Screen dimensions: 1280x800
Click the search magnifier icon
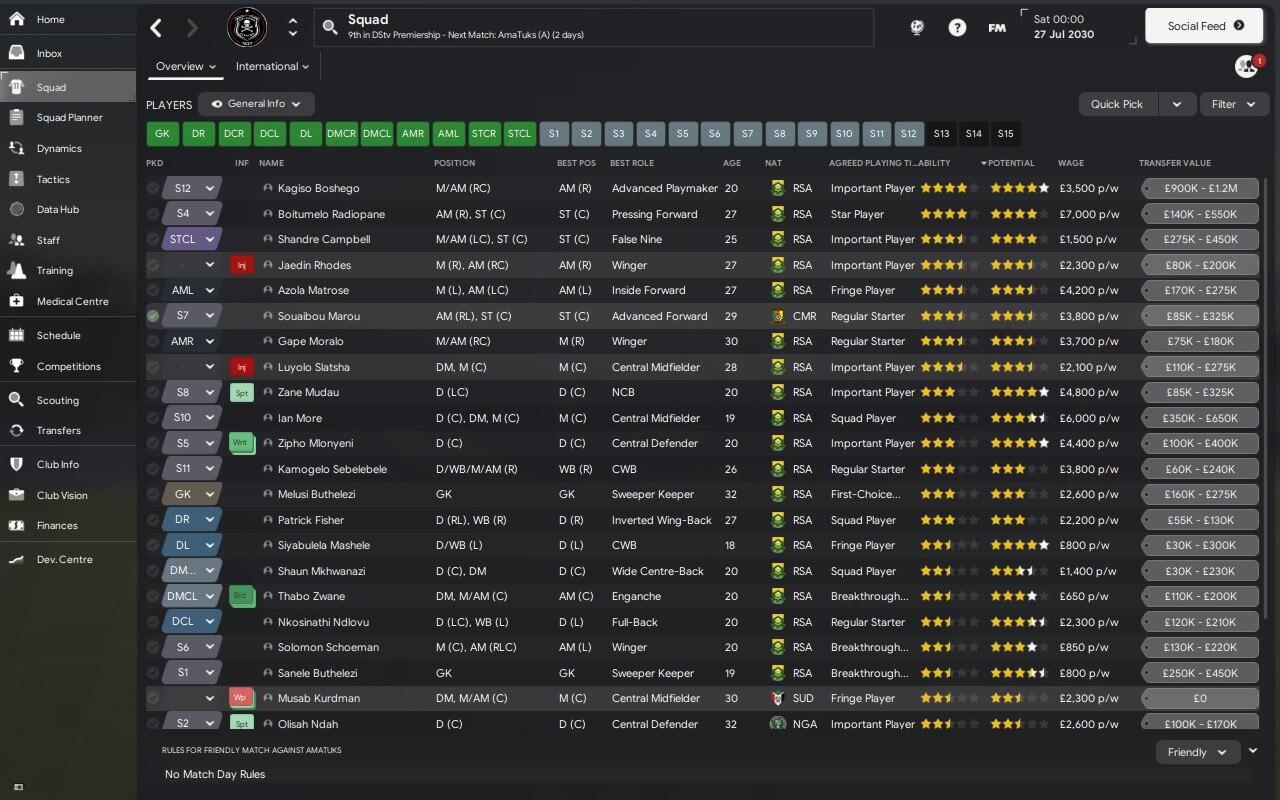329,28
